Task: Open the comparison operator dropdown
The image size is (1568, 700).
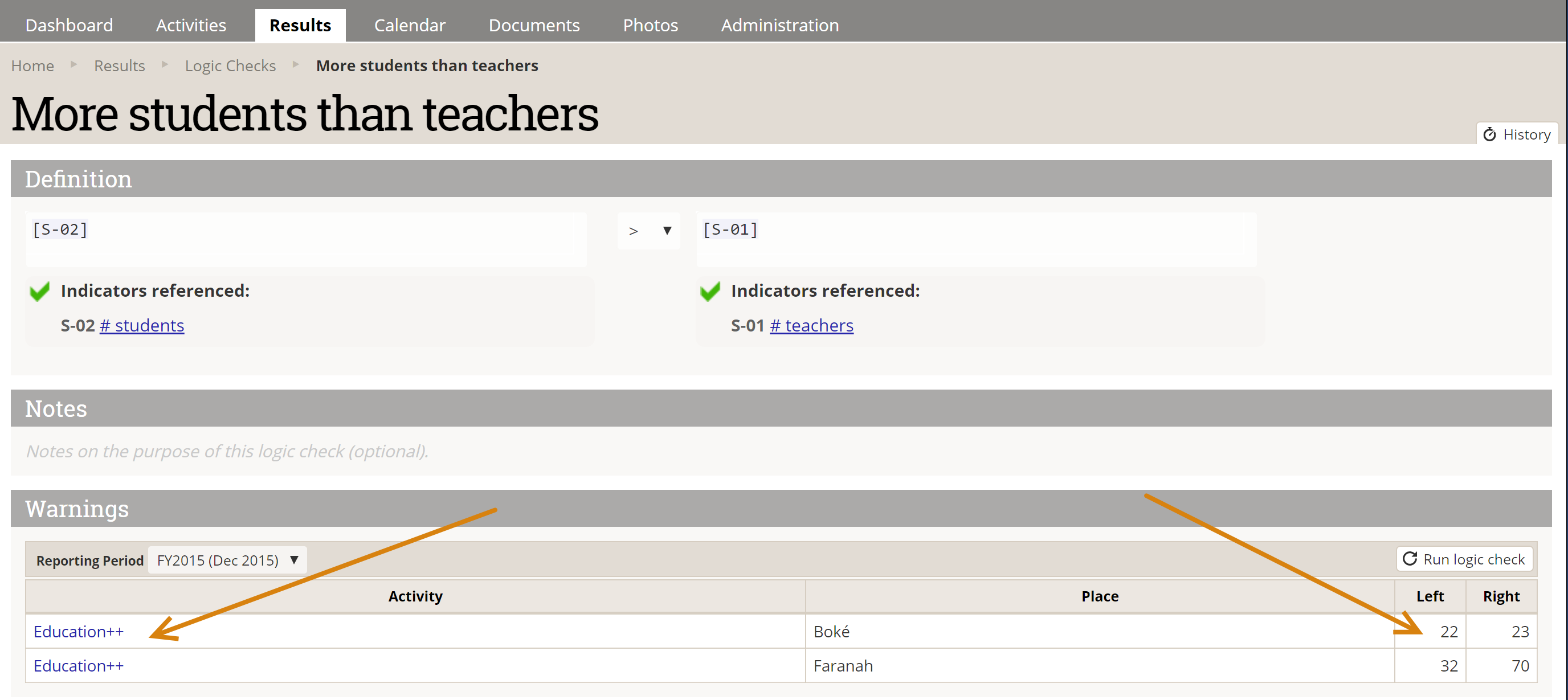Action: 649,231
